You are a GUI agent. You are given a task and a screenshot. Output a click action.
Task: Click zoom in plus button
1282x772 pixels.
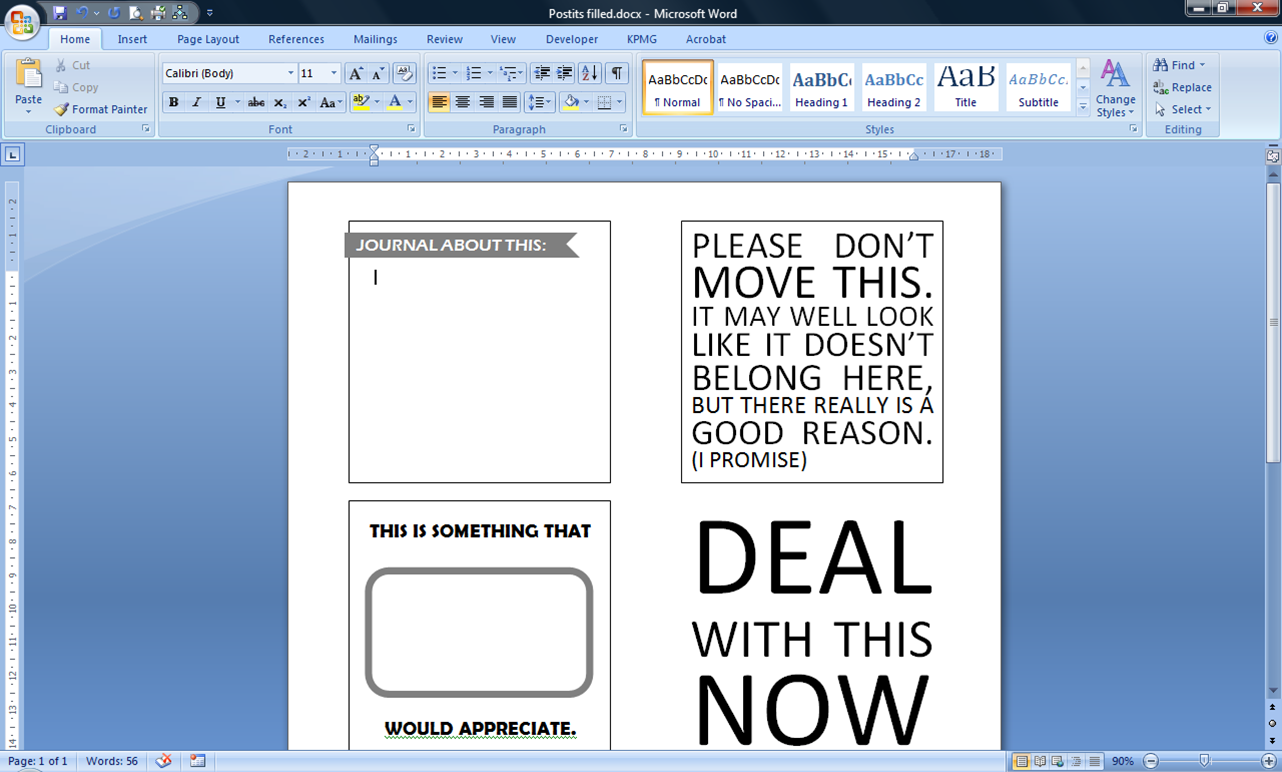pyautogui.click(x=1269, y=761)
